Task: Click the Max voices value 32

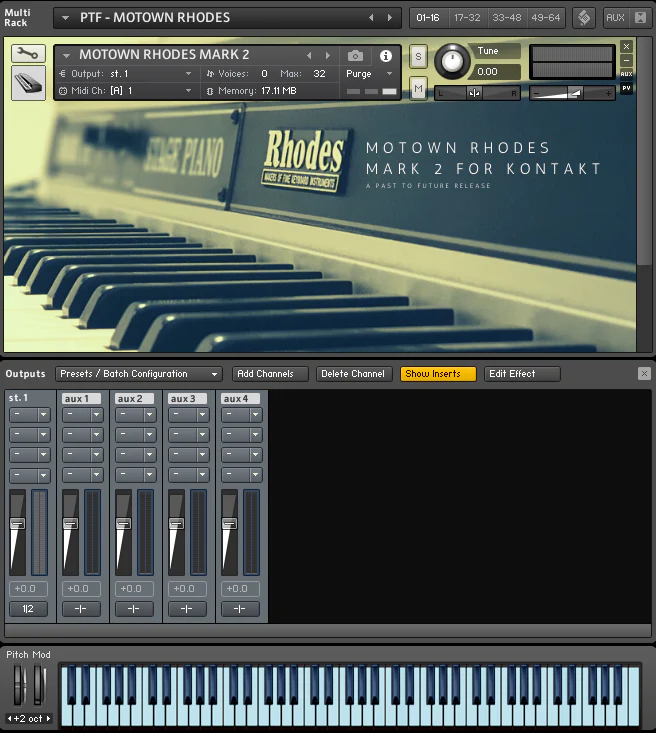Action: (x=319, y=73)
